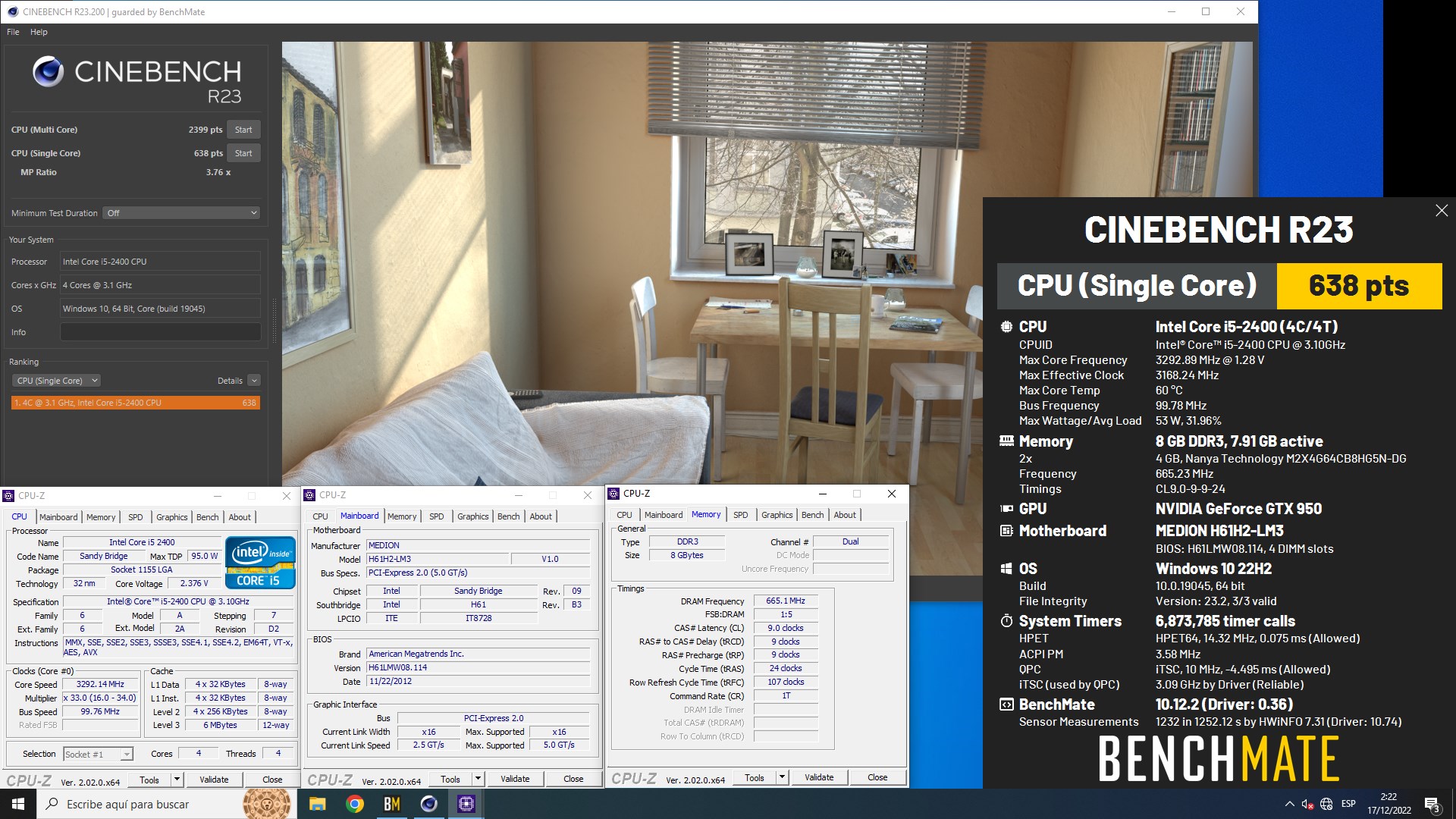The width and height of the screenshot is (1456, 819).
Task: Switch to the SPD tab in the middle CPU-Z
Action: (x=437, y=516)
